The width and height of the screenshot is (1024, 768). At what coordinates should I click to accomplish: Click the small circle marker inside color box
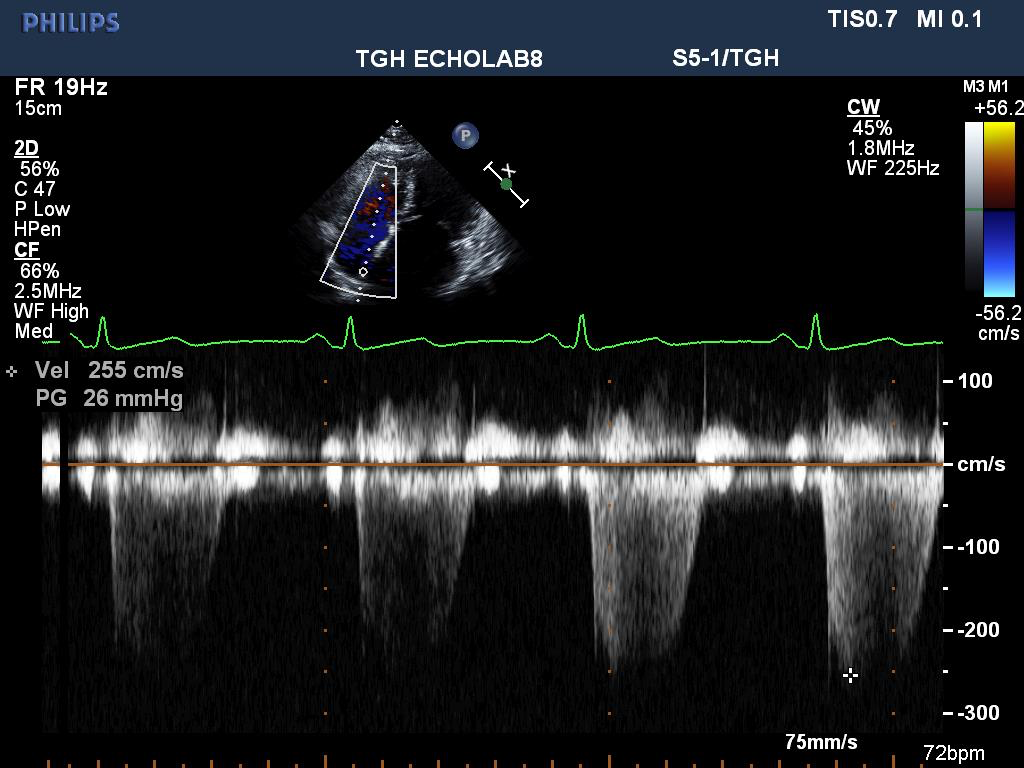pyautogui.click(x=363, y=271)
